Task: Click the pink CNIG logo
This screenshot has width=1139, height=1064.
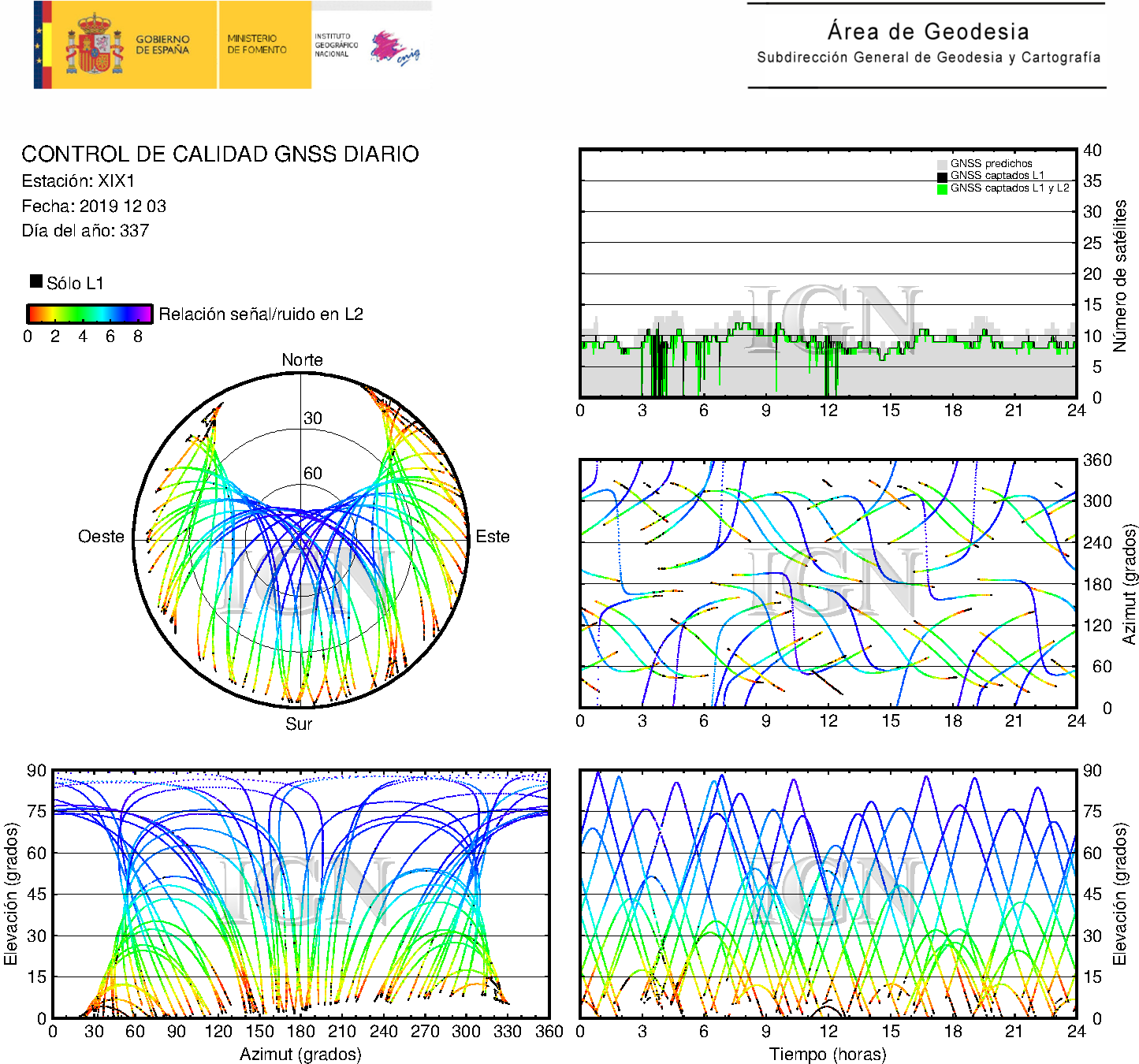Action: coord(394,49)
